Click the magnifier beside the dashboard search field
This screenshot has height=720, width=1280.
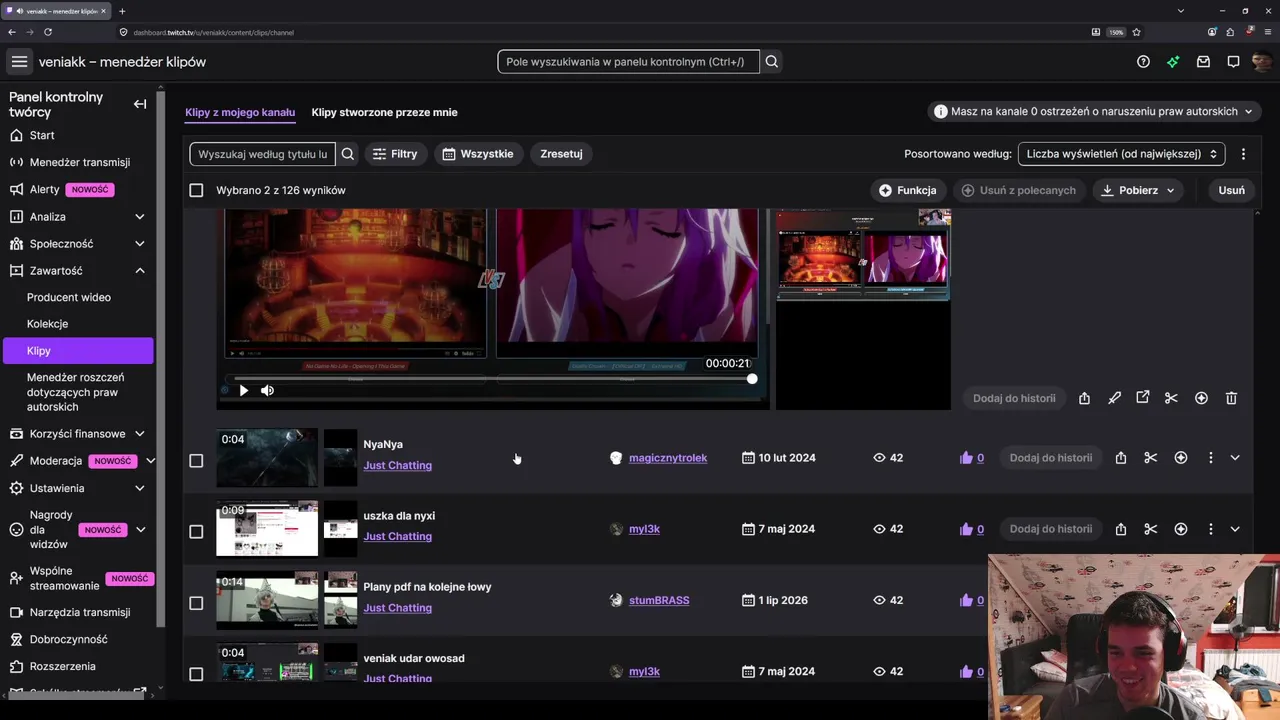point(772,62)
